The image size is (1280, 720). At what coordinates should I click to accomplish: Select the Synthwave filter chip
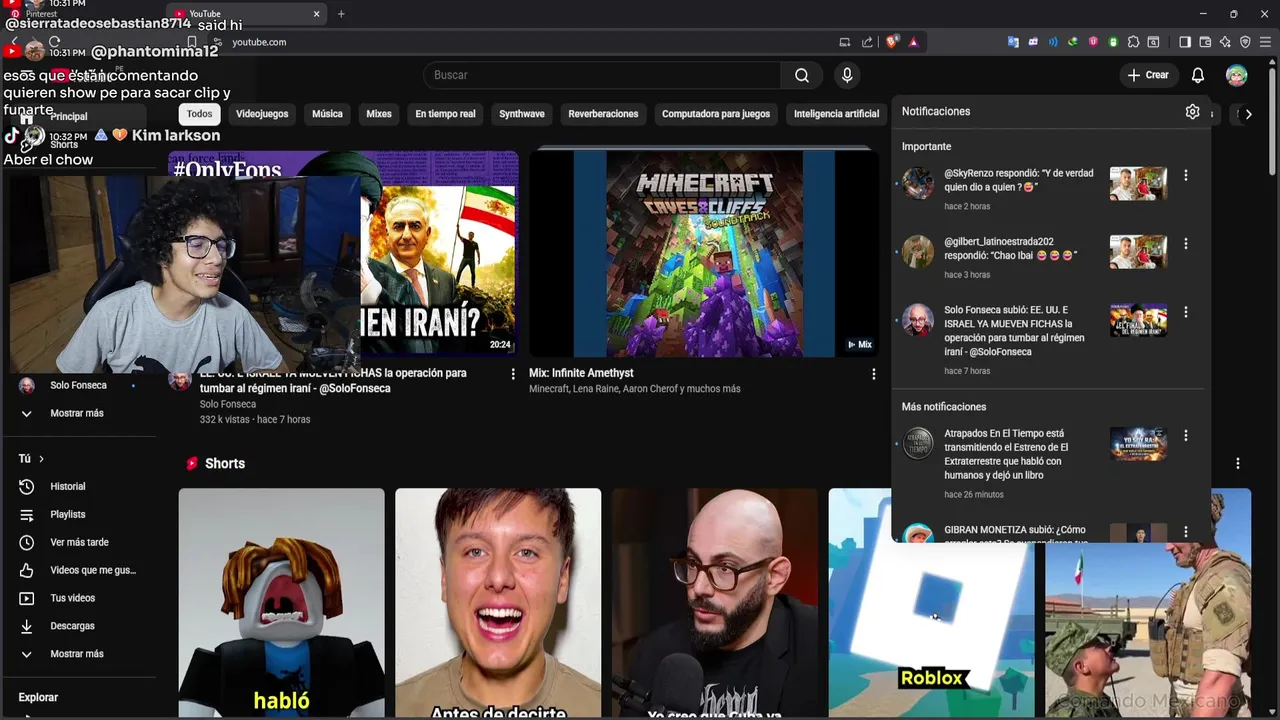click(x=522, y=114)
